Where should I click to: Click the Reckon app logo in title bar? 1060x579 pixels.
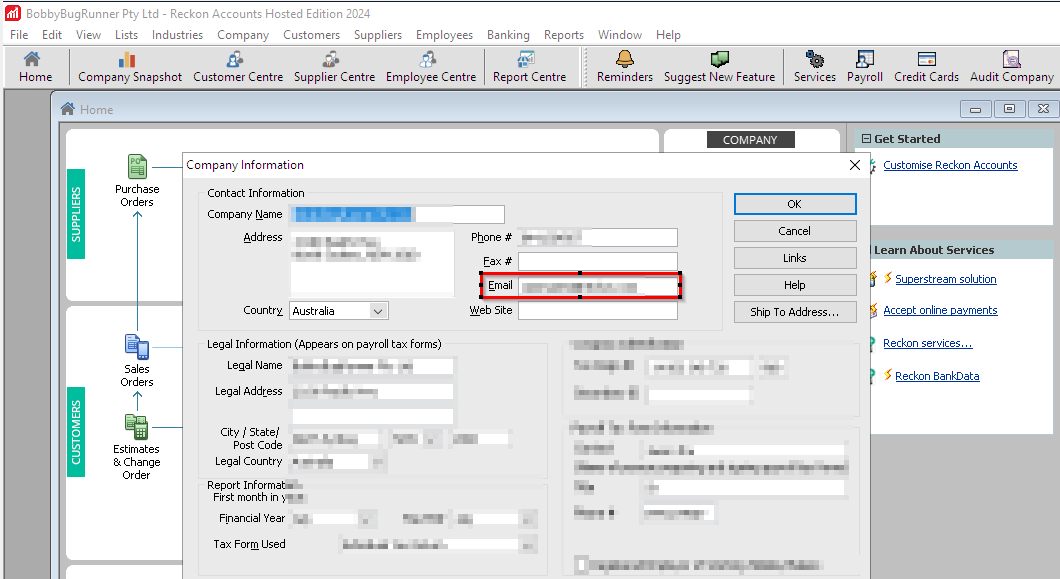click(x=13, y=13)
